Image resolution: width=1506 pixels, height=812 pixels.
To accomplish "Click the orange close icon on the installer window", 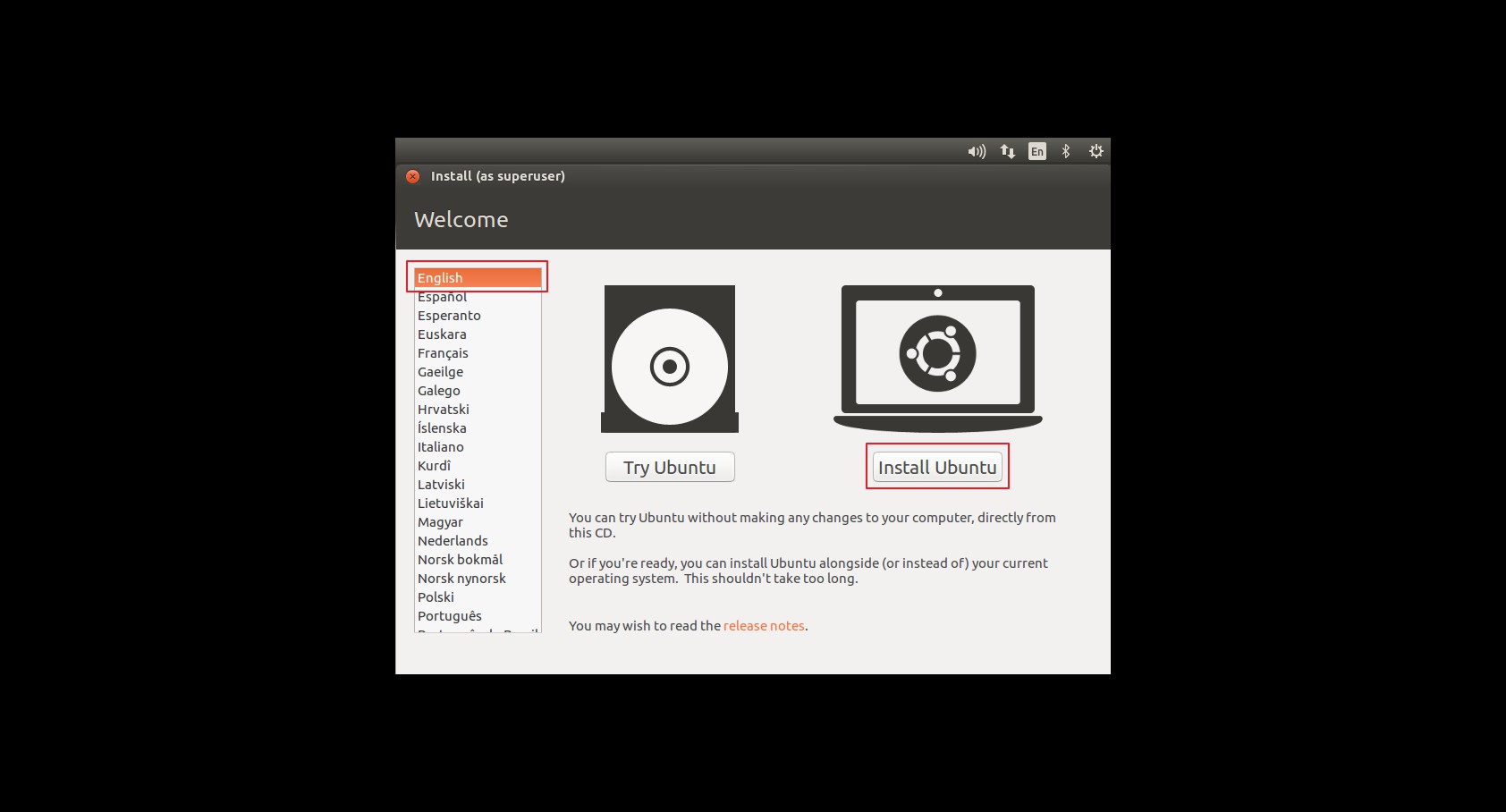I will coord(412,176).
